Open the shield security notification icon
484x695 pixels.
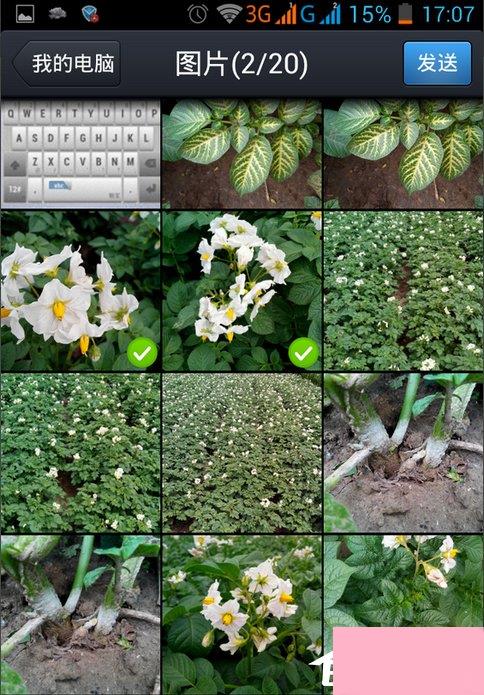(90, 14)
